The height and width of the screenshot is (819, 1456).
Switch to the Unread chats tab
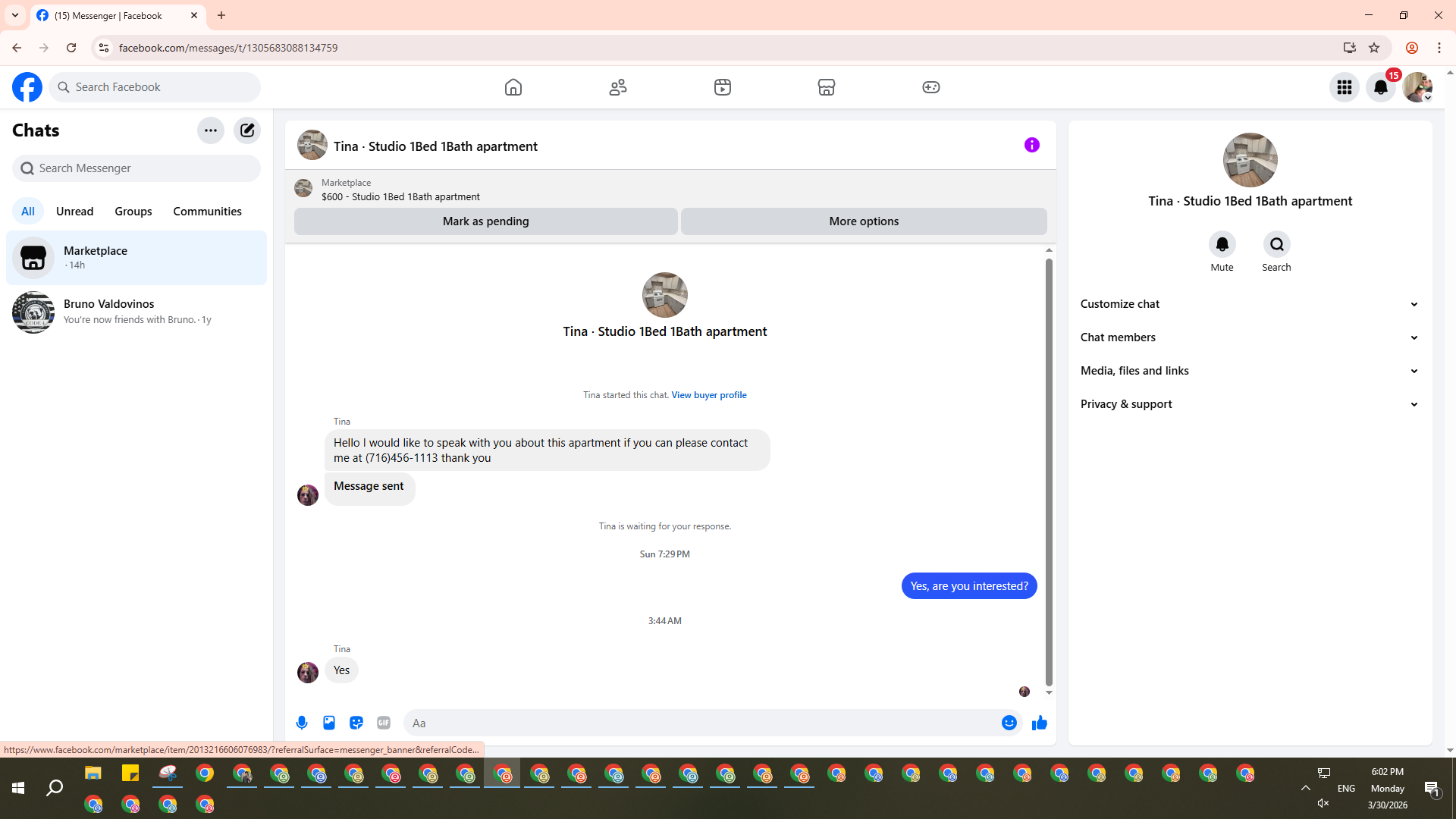74,212
